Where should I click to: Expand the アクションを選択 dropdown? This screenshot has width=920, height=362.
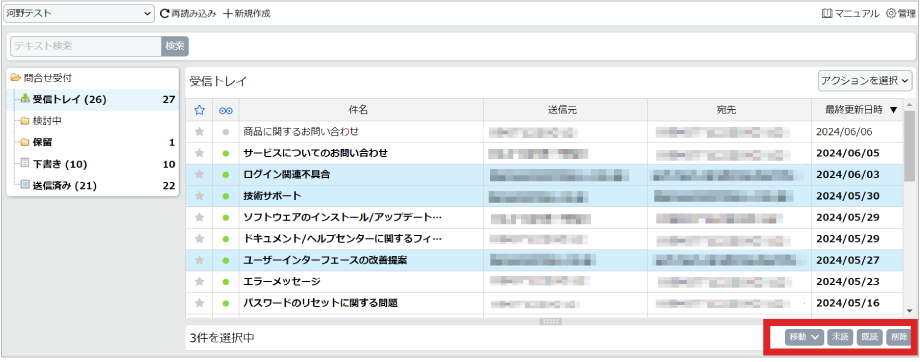pyautogui.click(x=865, y=81)
